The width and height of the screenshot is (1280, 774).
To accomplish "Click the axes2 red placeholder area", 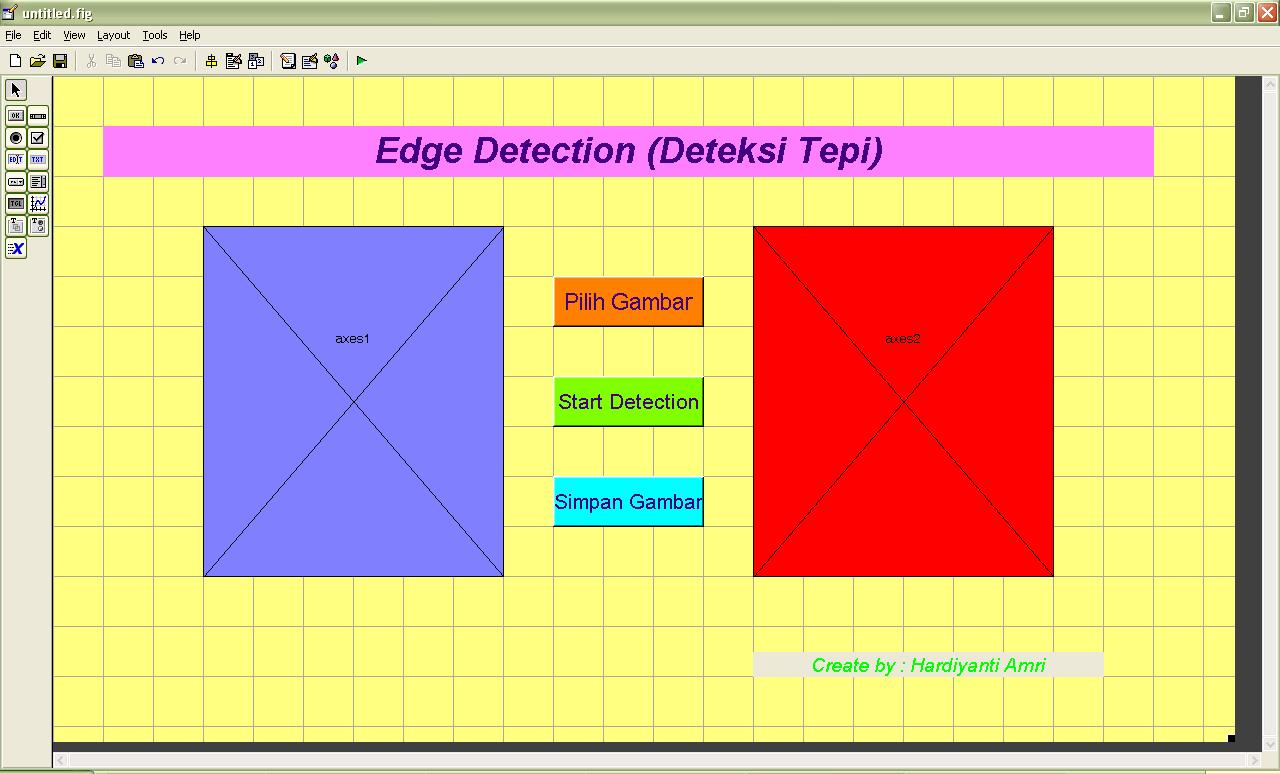I will [902, 400].
